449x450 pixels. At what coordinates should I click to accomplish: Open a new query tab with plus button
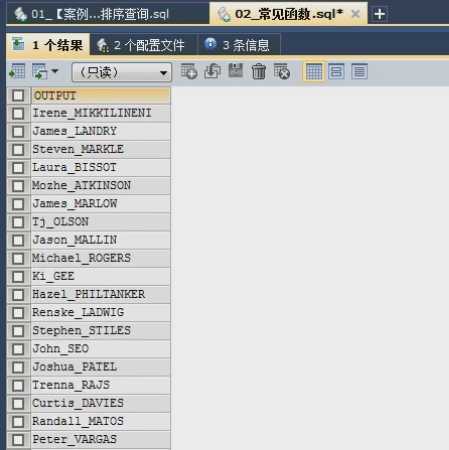click(379, 14)
